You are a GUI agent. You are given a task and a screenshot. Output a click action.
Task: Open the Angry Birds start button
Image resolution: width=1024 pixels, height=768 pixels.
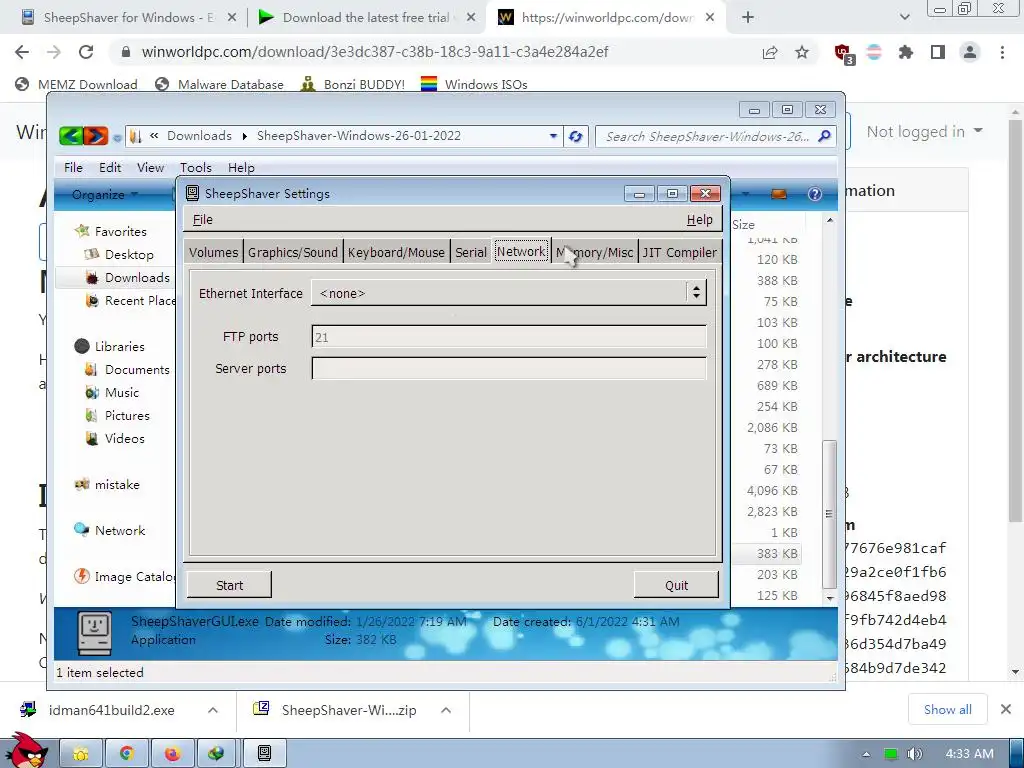pos(26,751)
